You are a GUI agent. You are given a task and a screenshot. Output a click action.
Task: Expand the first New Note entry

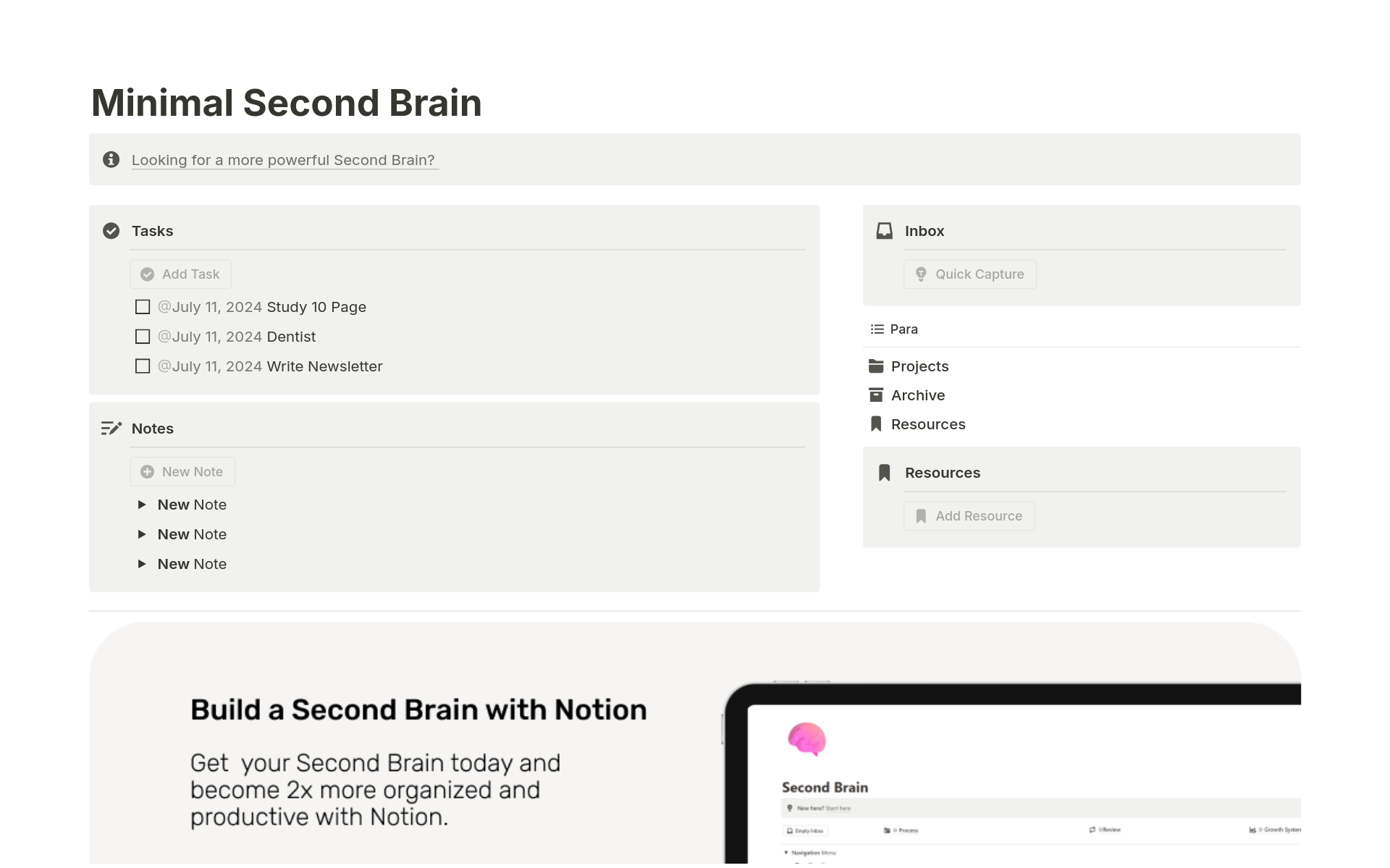tap(142, 505)
